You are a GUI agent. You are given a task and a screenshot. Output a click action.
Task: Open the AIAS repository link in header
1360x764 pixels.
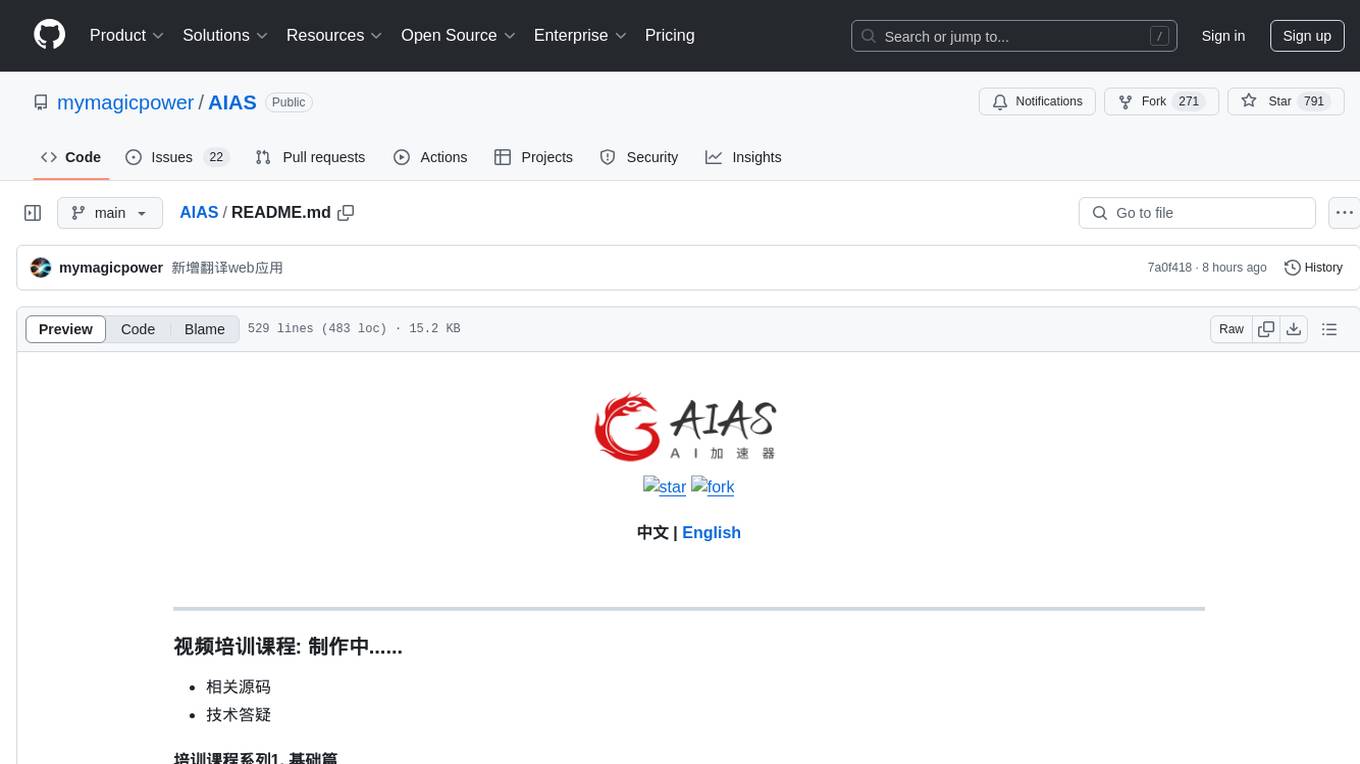[232, 102]
